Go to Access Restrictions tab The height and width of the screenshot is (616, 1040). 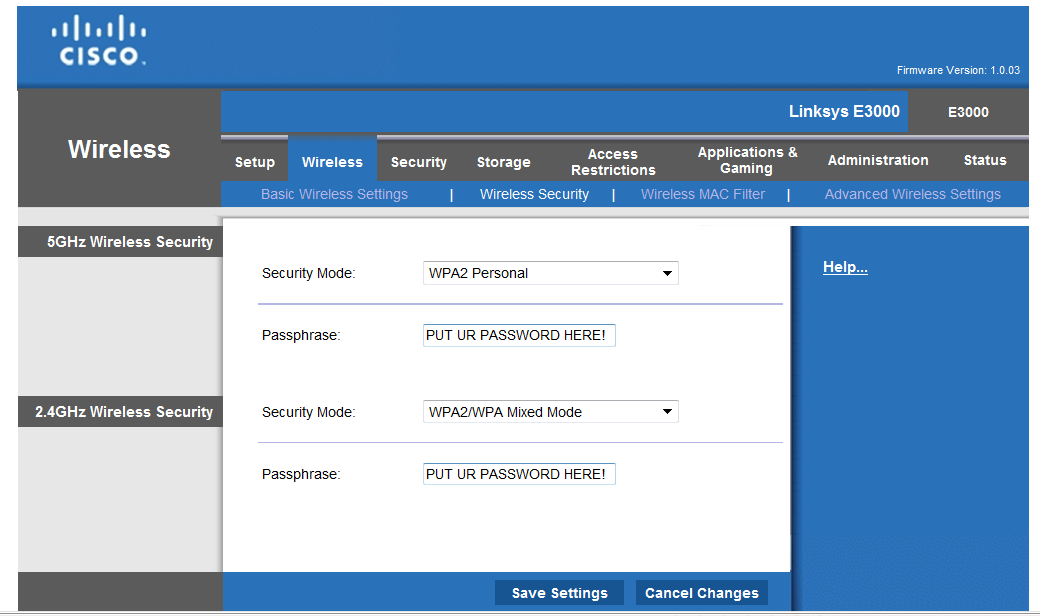[613, 162]
